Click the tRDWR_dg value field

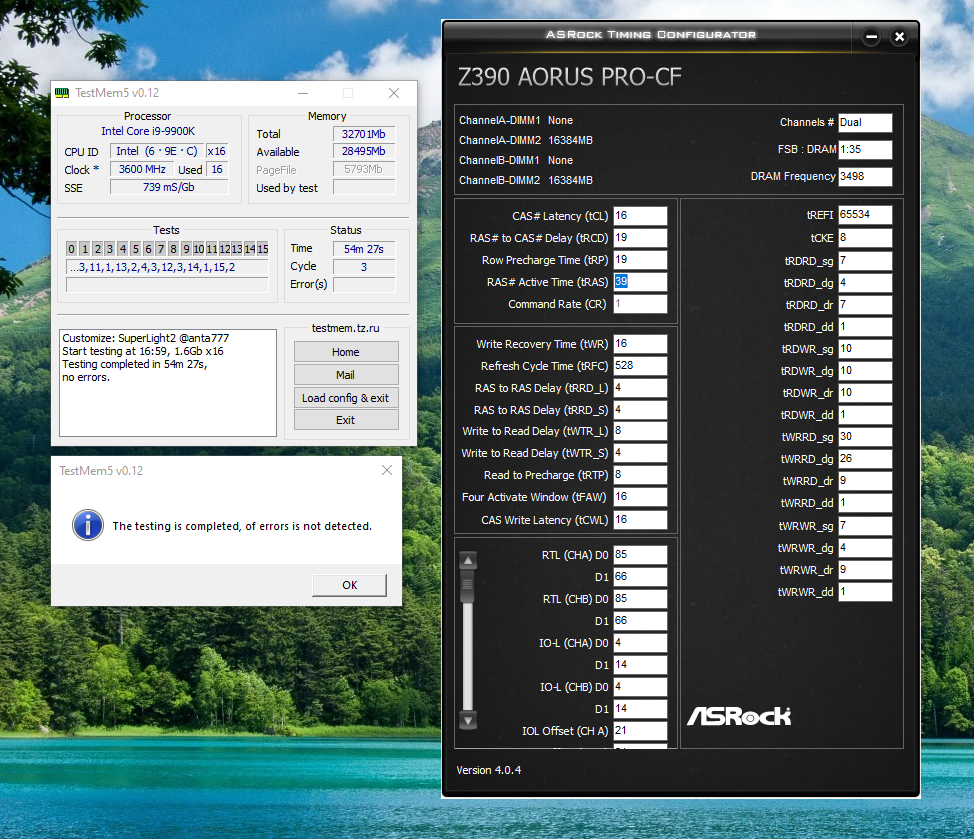click(x=865, y=371)
